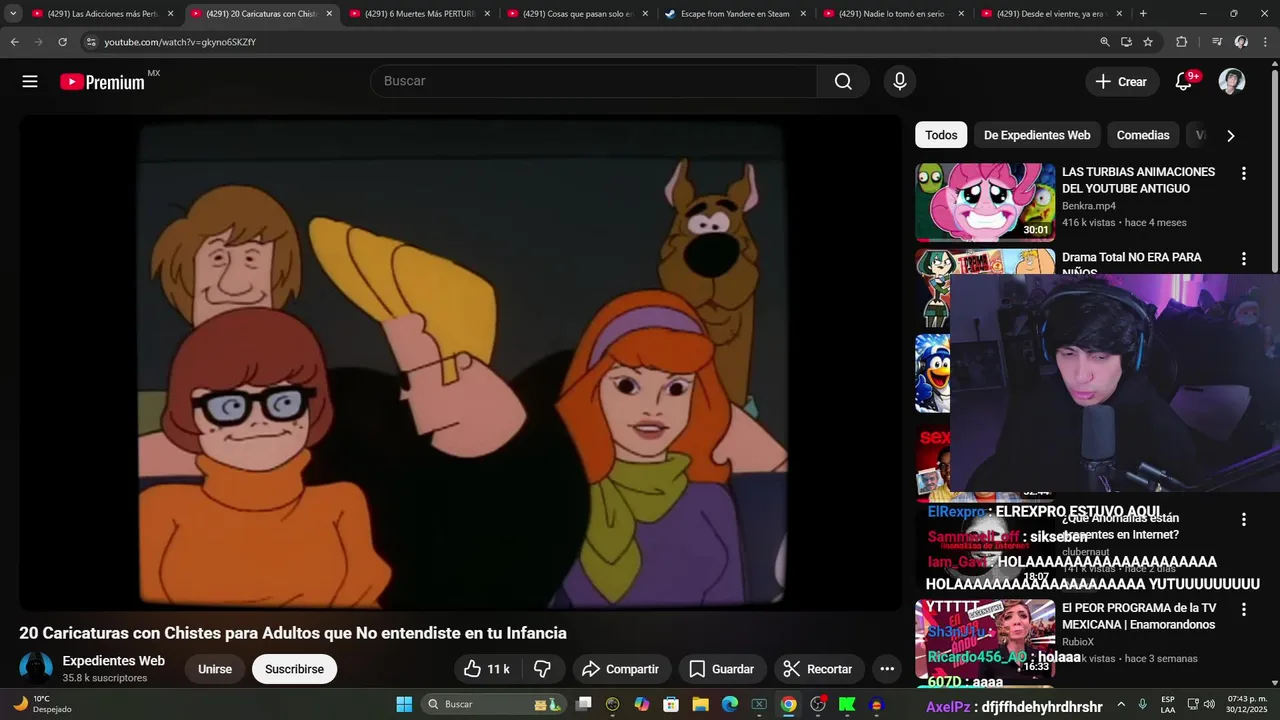Viewport: 1280px width, 720px height.
Task: Click the Compartir share button
Action: [620, 669]
